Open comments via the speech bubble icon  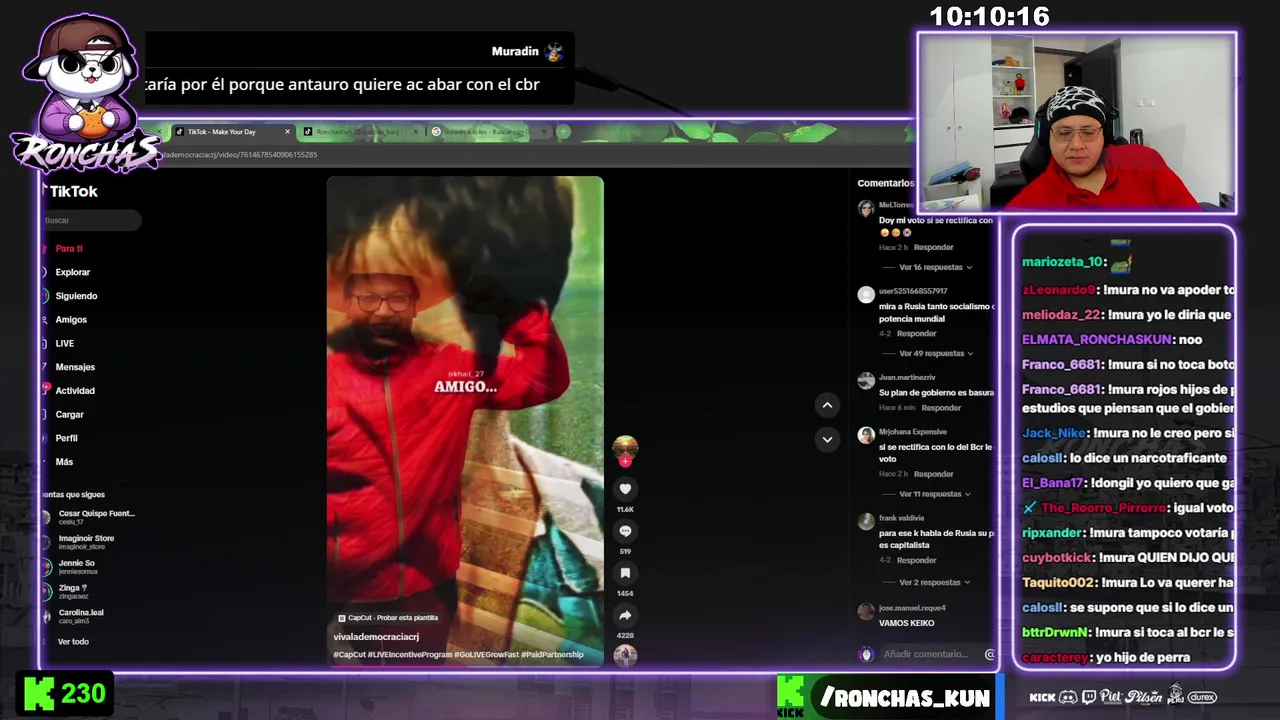pos(625,531)
